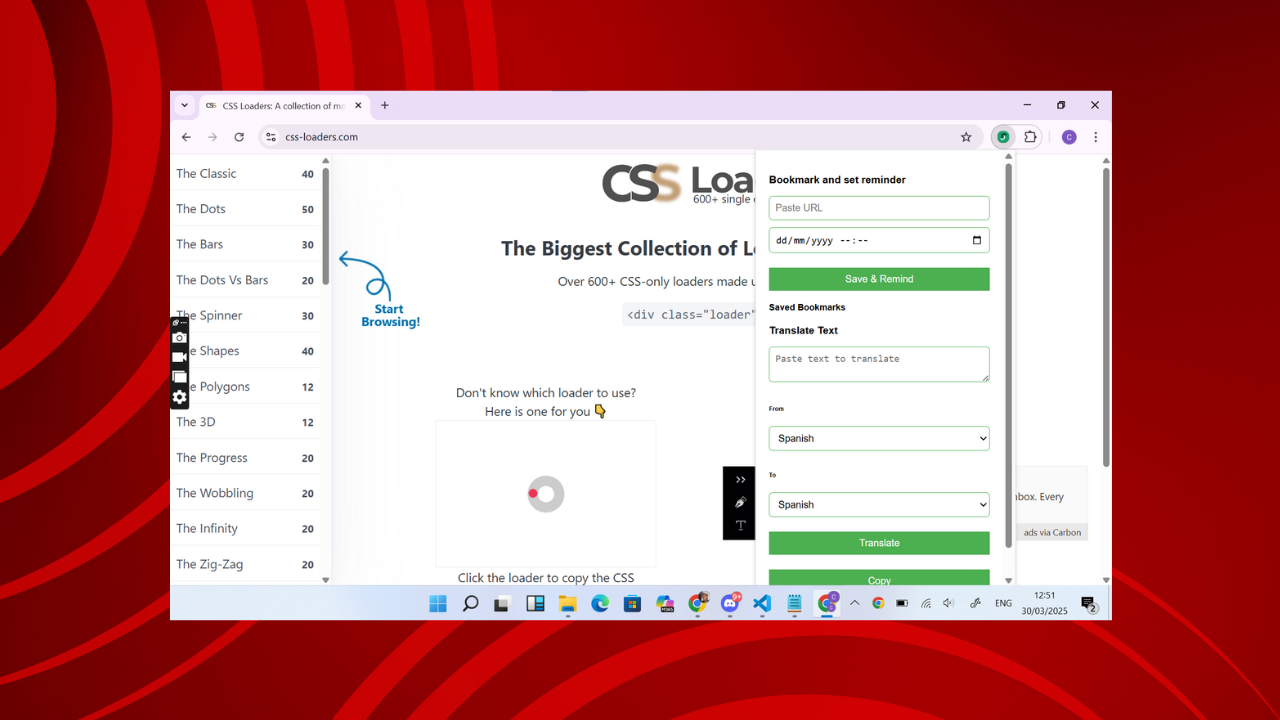This screenshot has height=720, width=1280.
Task: Open floating toolbar settings gear
Action: point(179,397)
